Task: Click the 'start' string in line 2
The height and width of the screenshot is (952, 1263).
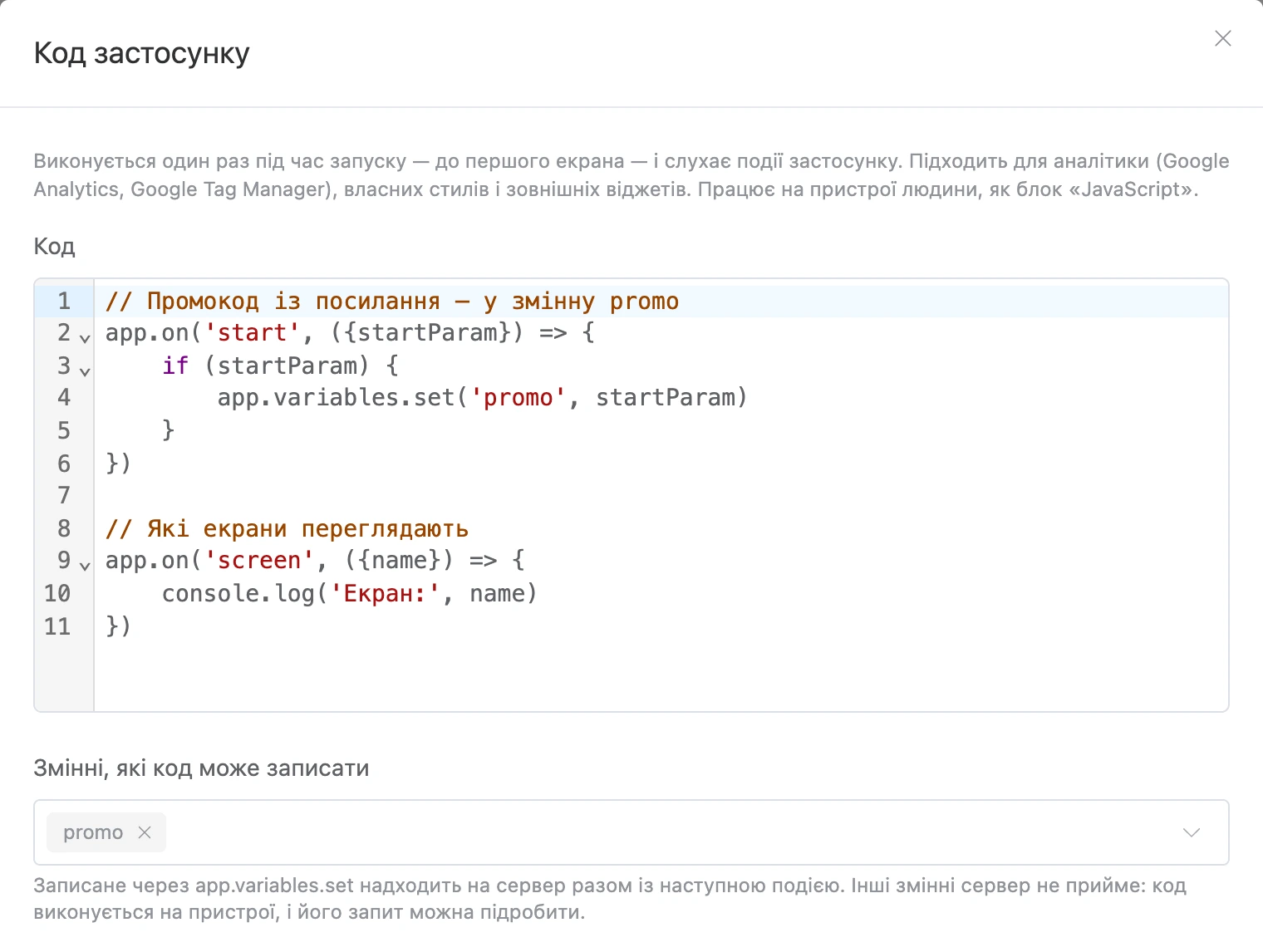Action: pyautogui.click(x=252, y=333)
